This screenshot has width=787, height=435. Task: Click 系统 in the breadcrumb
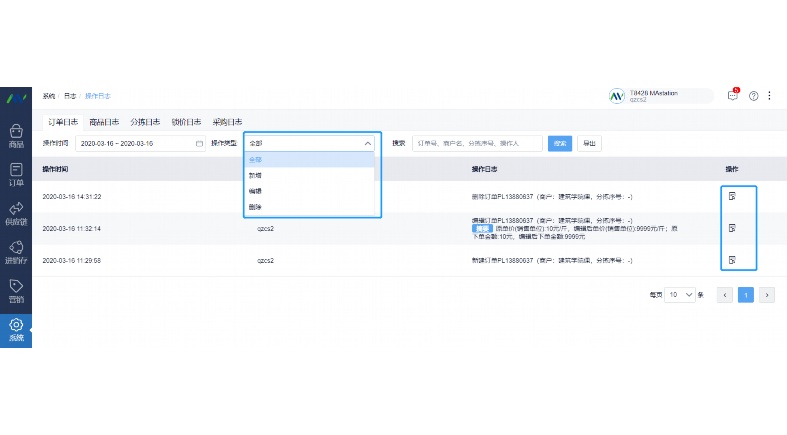[49, 96]
